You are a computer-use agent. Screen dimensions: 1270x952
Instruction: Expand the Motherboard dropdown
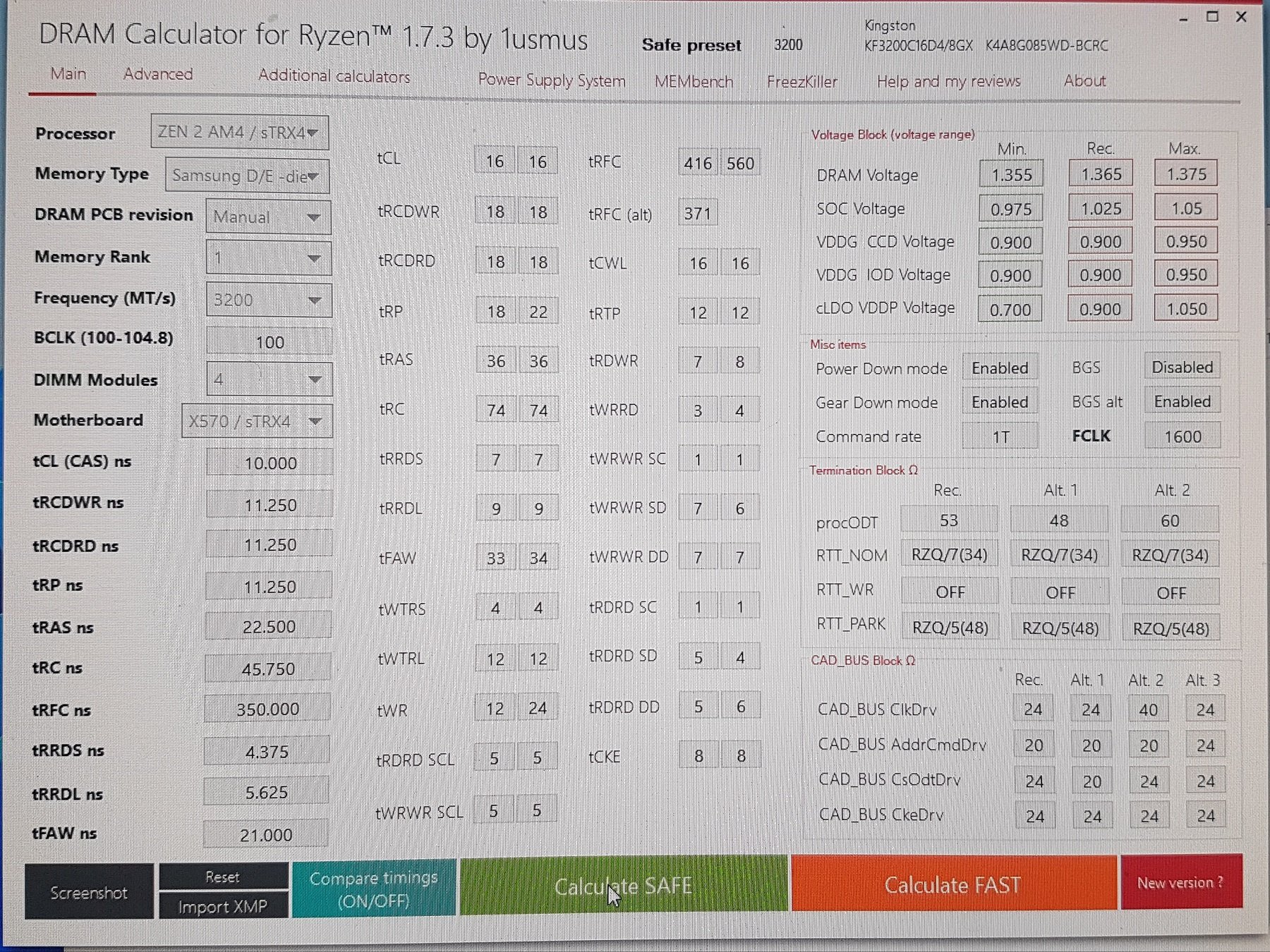256,421
